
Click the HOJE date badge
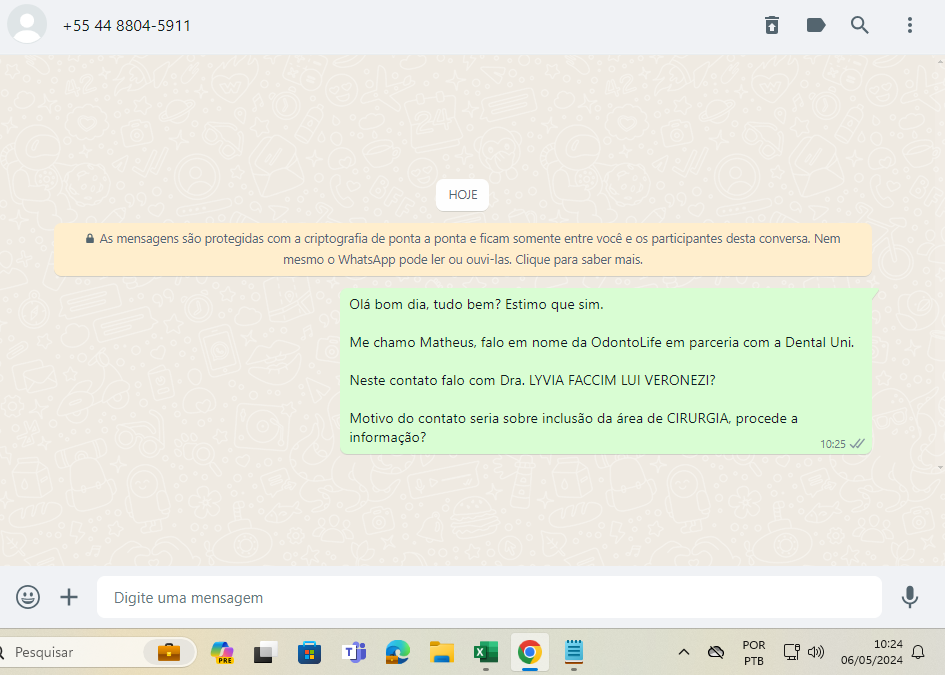click(462, 195)
